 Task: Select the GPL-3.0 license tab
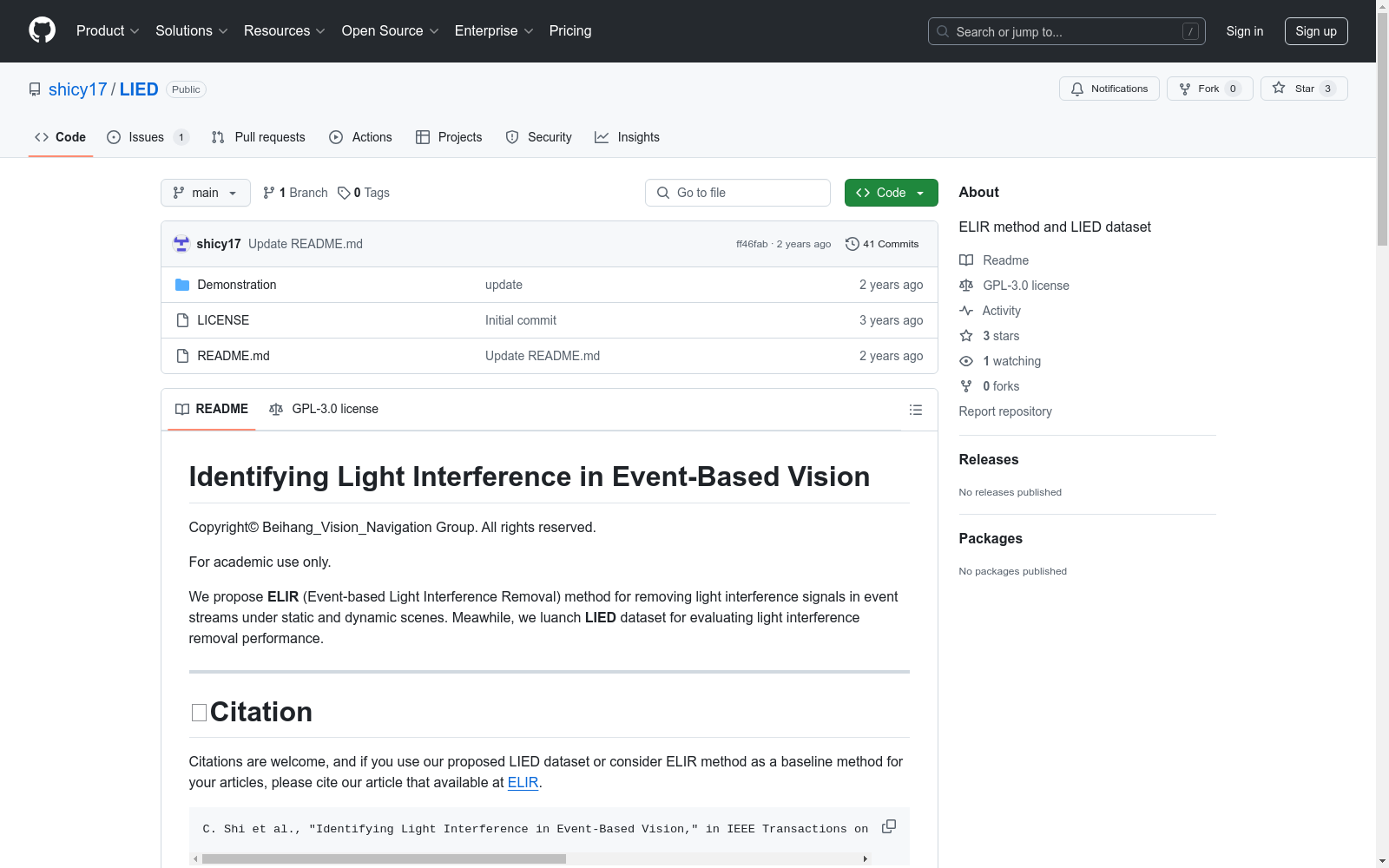pos(324,409)
